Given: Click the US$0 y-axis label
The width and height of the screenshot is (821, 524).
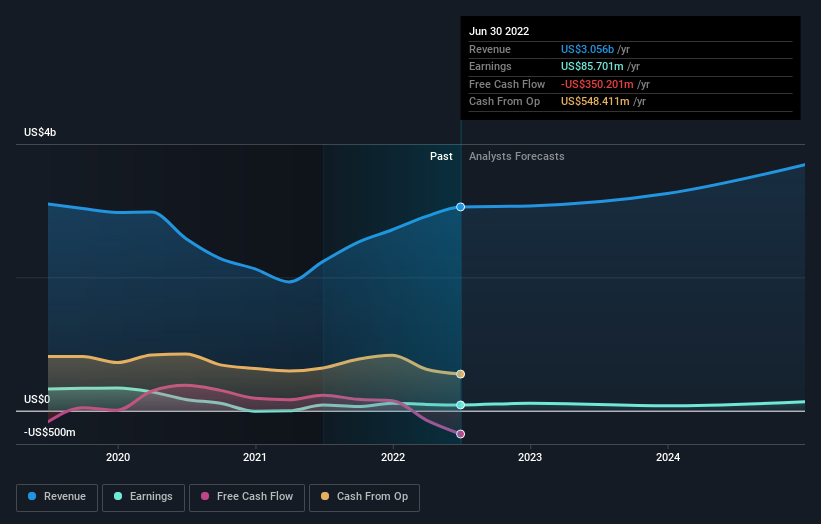Looking at the screenshot, I should pyautogui.click(x=37, y=399).
